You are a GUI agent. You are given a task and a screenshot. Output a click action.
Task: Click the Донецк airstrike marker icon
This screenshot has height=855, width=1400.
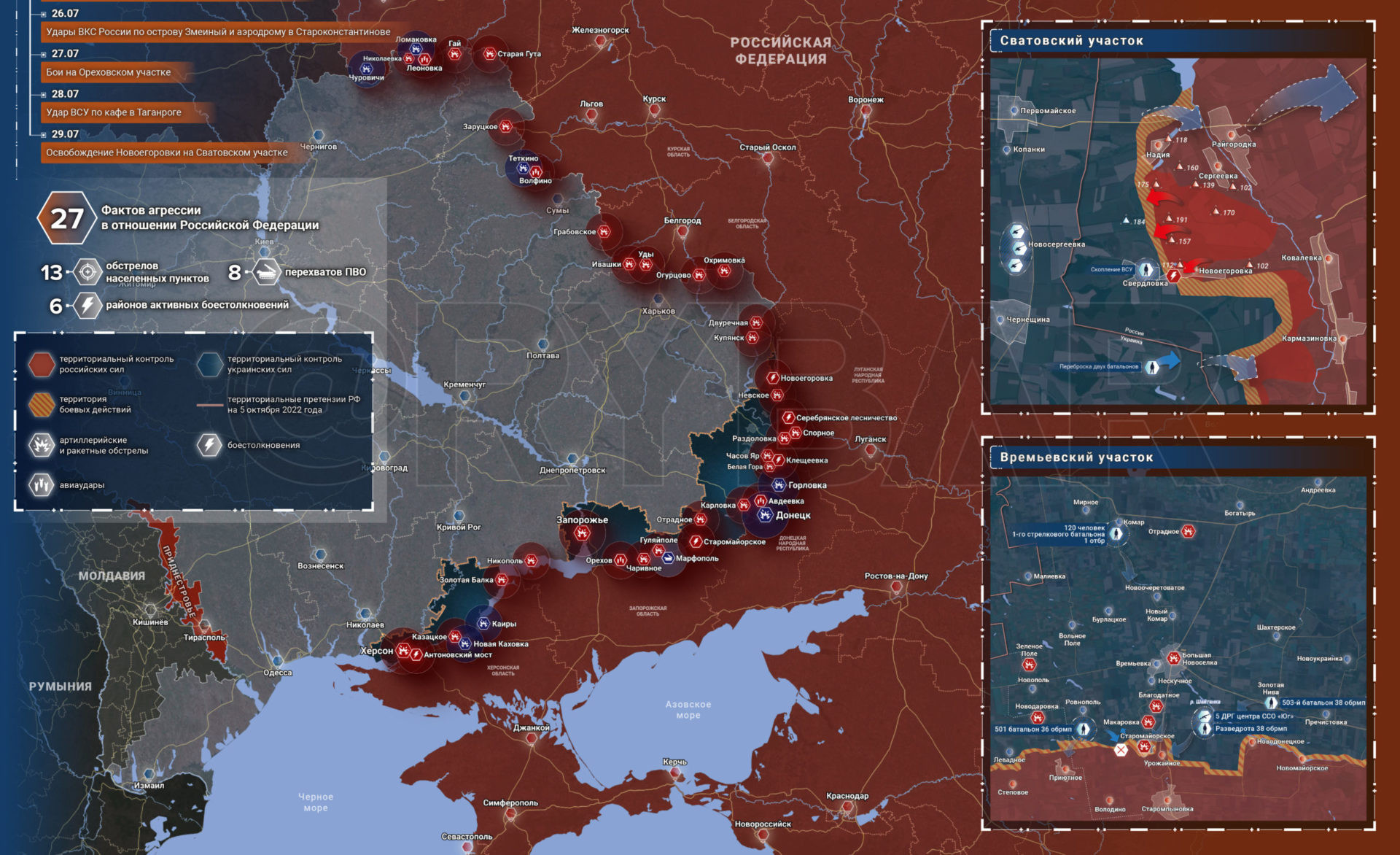point(764,515)
